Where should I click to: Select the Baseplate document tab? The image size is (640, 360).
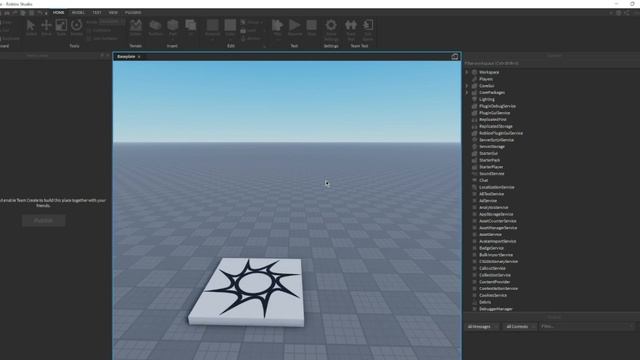pyautogui.click(x=126, y=57)
